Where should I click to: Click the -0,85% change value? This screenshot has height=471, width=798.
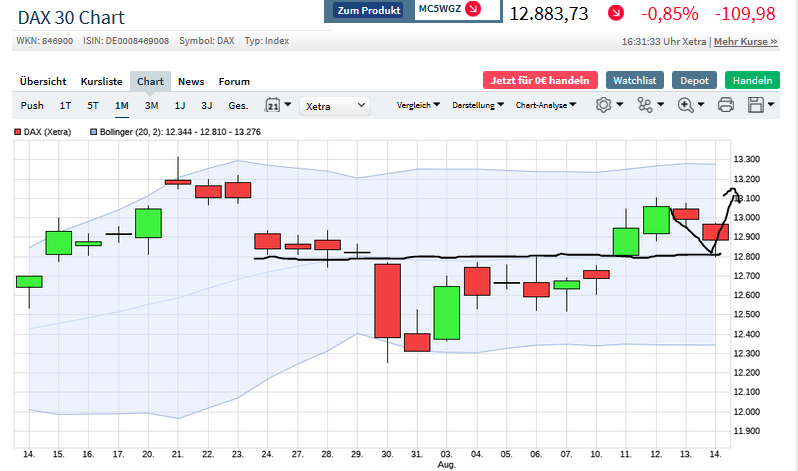coord(670,14)
